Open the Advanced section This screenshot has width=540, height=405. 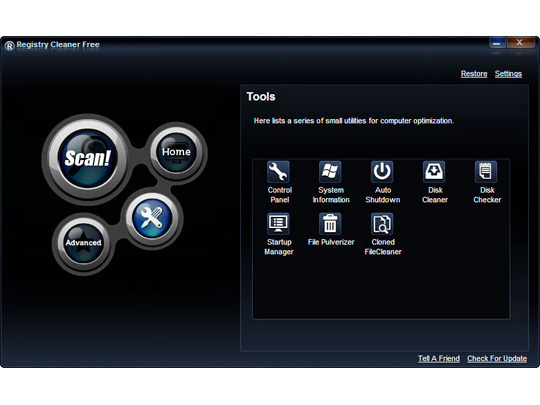83,243
